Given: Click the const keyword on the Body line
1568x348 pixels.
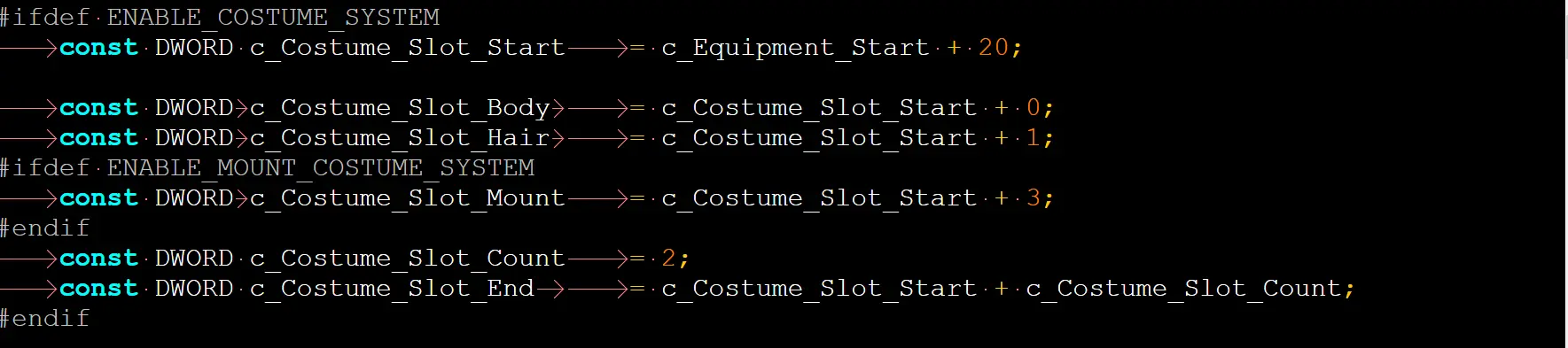Looking at the screenshot, I should [x=98, y=108].
